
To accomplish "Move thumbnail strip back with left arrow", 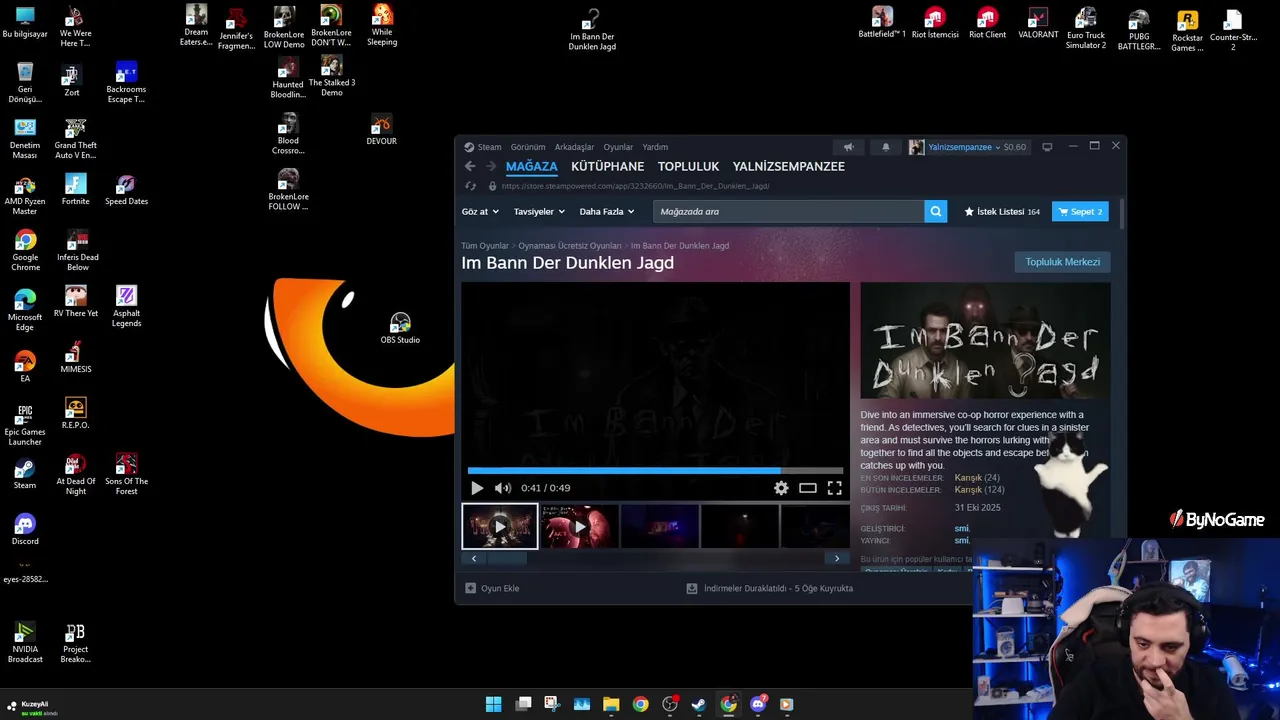I will point(473,558).
